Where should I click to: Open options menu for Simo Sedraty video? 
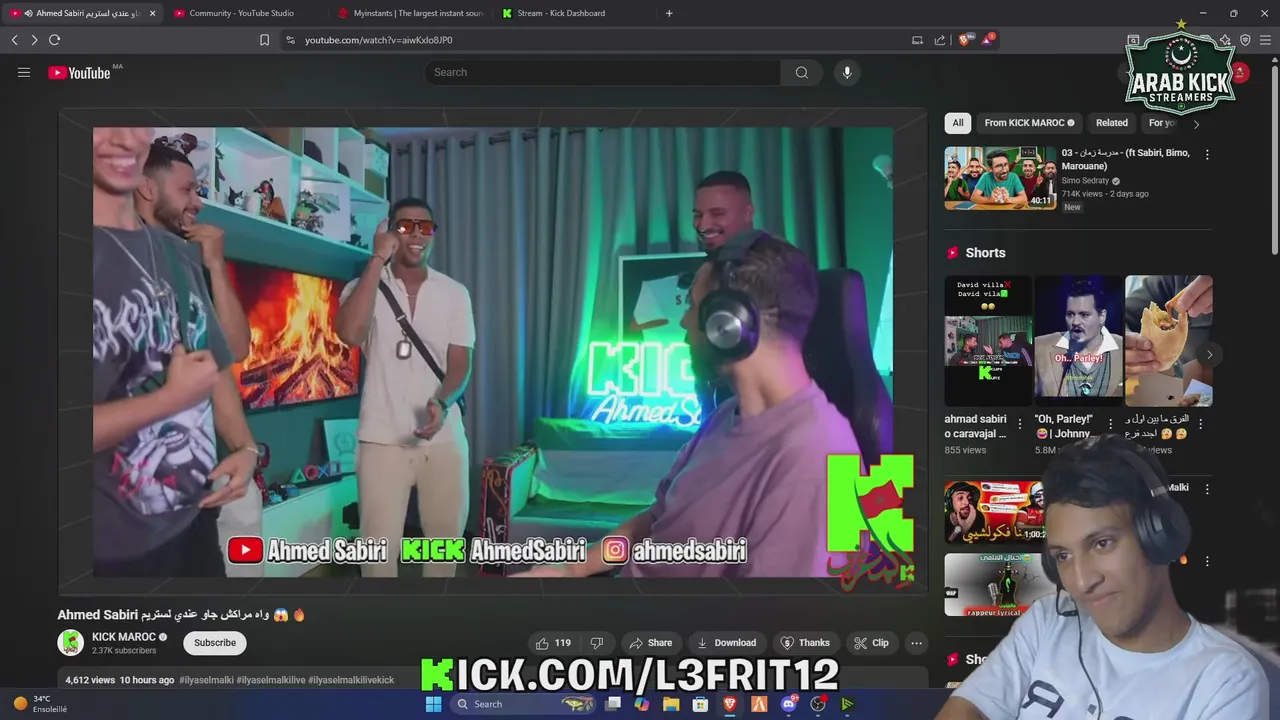click(1207, 155)
